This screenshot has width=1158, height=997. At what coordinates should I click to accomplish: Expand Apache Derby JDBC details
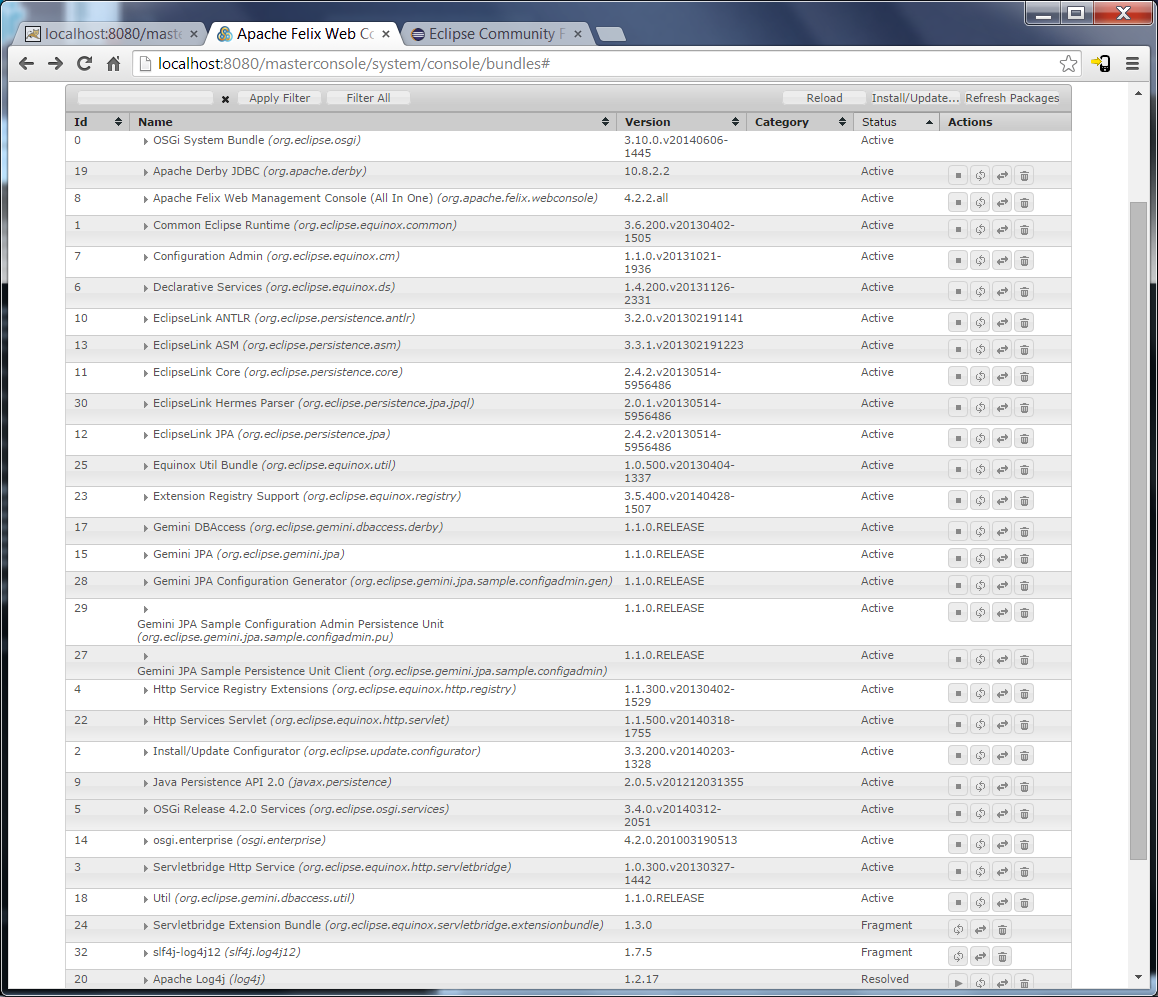(145, 172)
